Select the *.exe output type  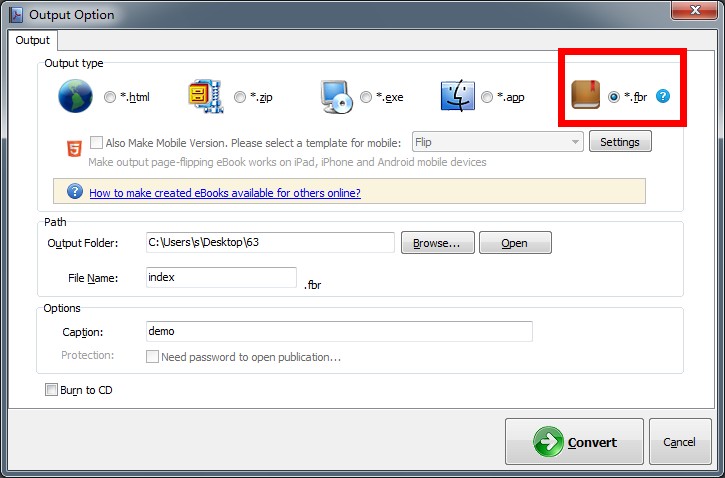pos(366,97)
